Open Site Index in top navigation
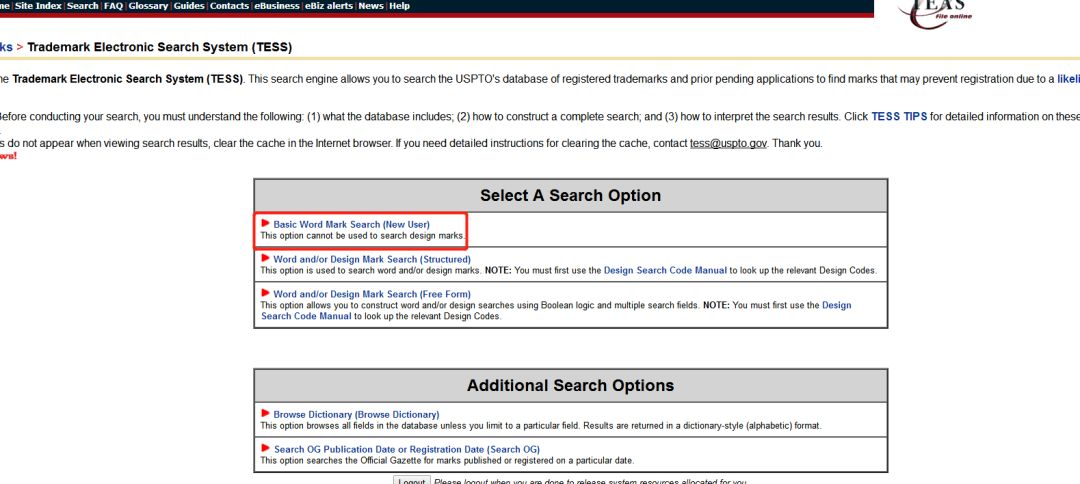Viewport: 1080px width, 484px height. [38, 6]
